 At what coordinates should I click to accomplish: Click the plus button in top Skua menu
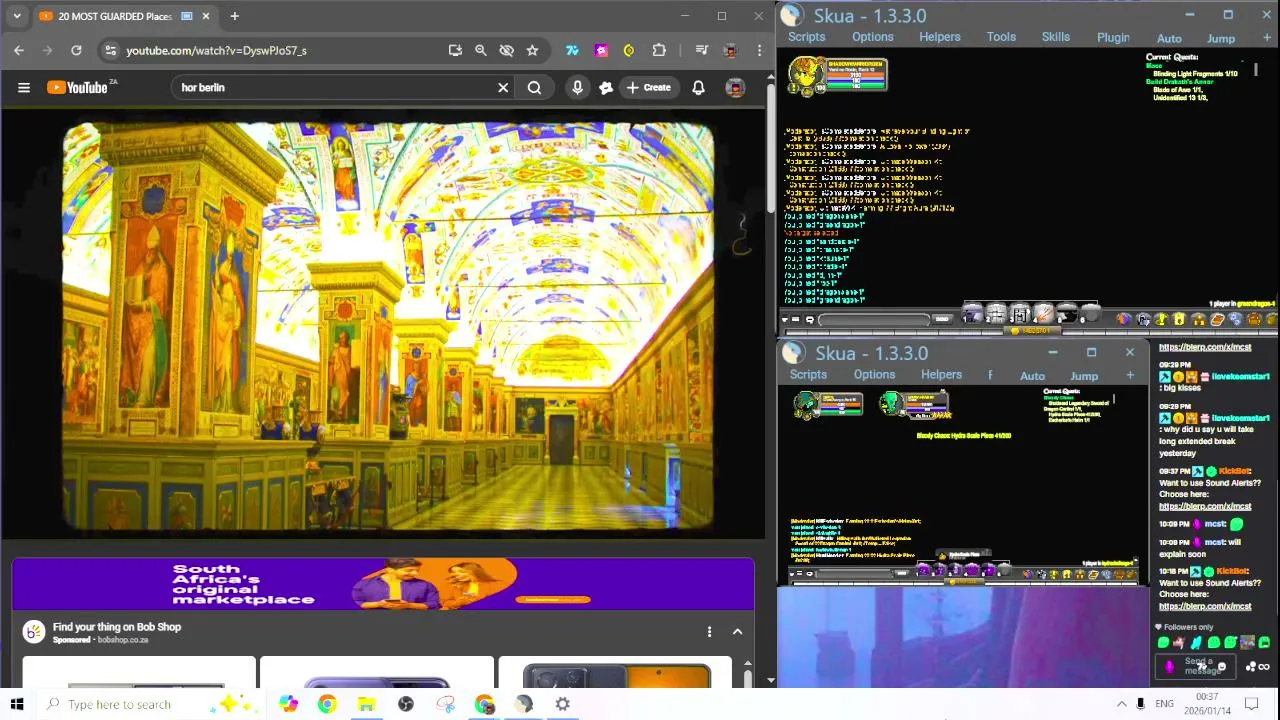click(x=1267, y=38)
